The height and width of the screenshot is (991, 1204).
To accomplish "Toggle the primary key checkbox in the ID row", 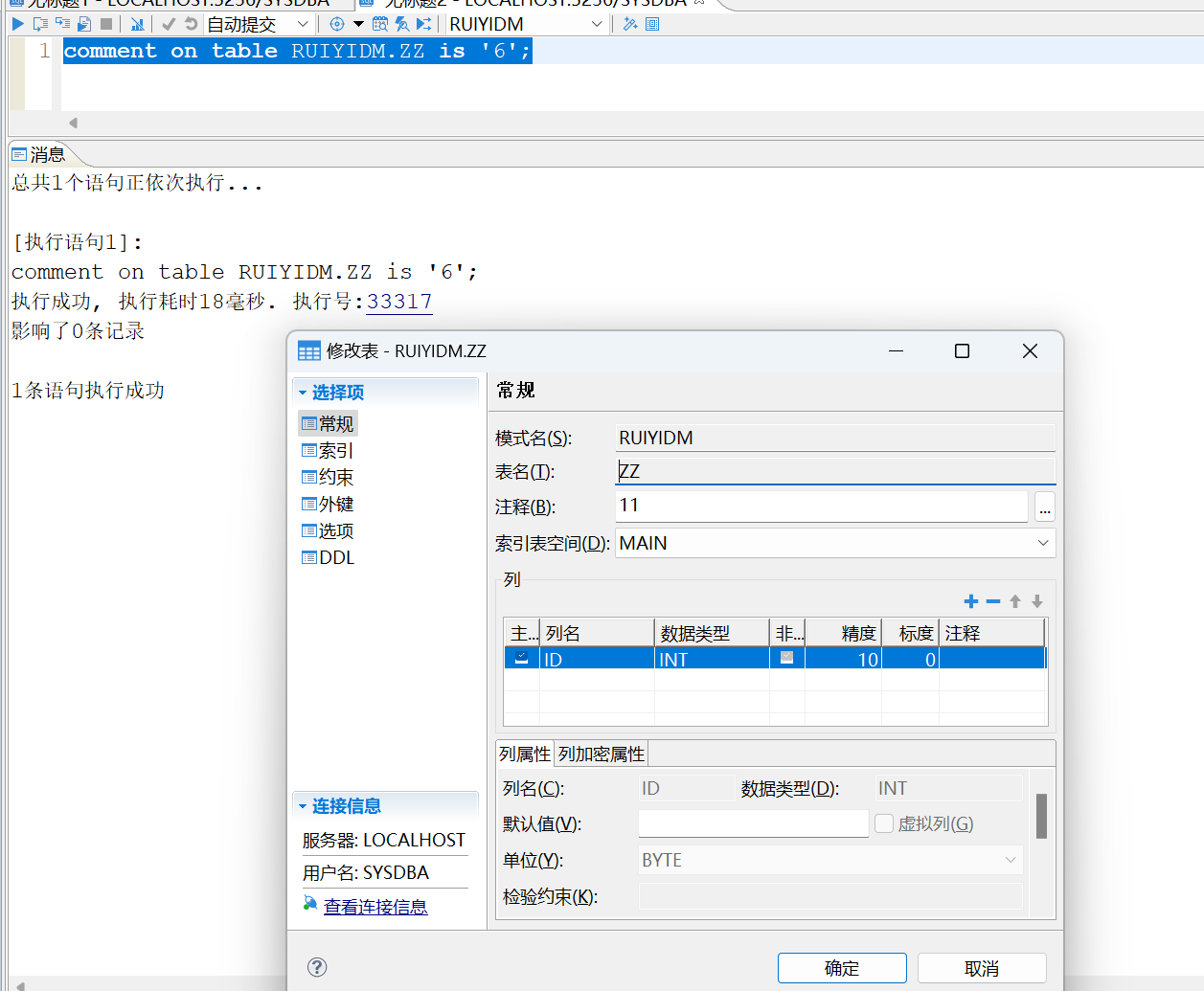I will (x=521, y=658).
